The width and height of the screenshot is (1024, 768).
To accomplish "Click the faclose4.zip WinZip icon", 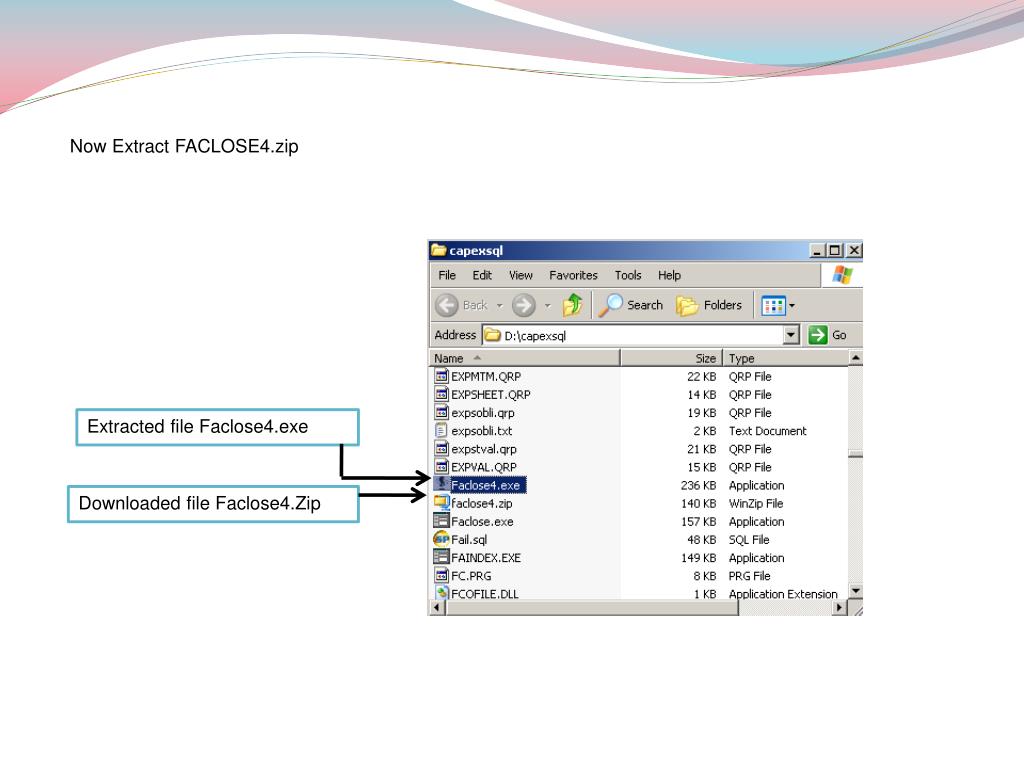I will tap(441, 503).
